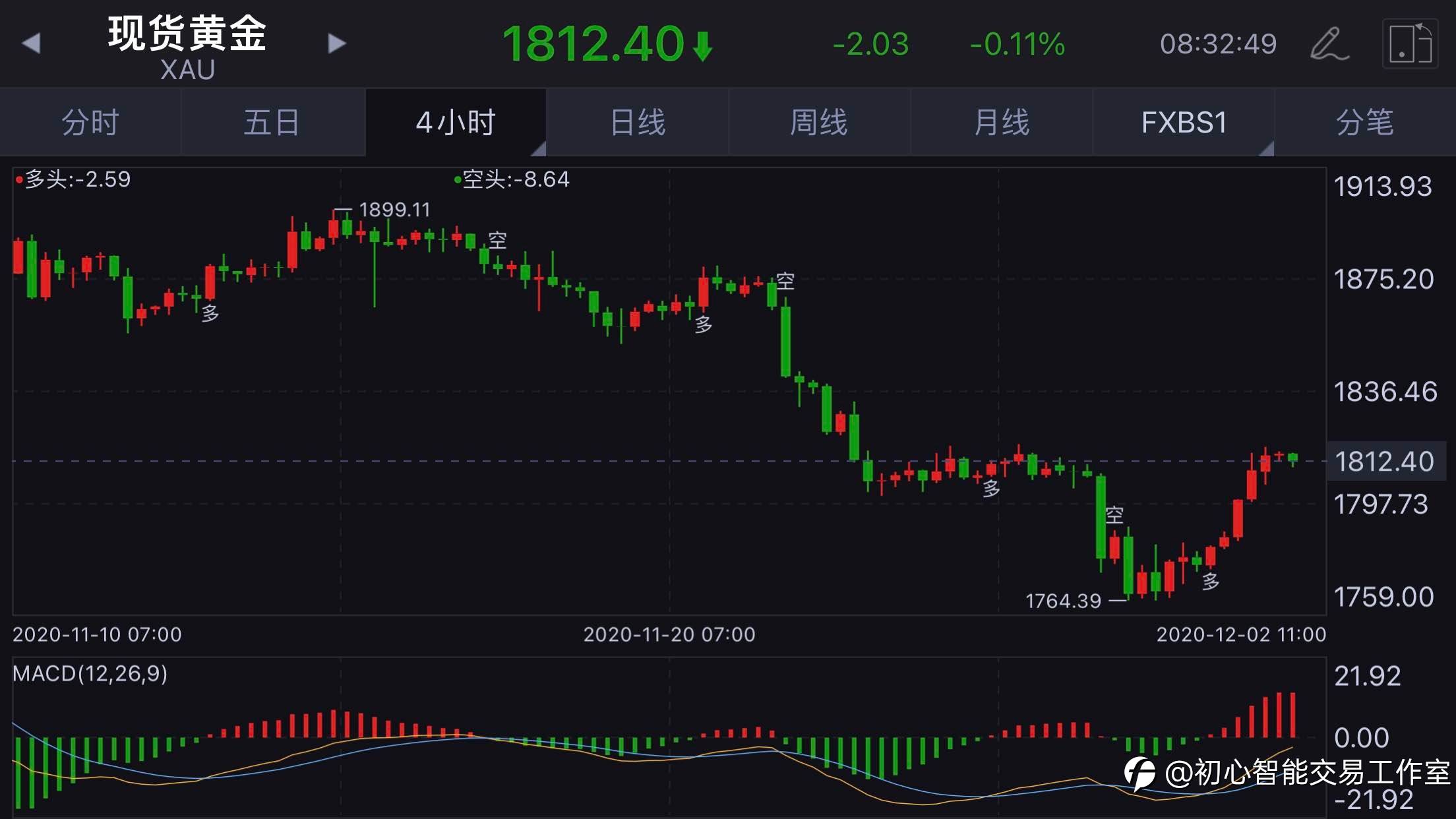This screenshot has width=1456, height=819.
Task: Tap the 空 signal right of the 1899.11 peak
Action: click(x=497, y=240)
